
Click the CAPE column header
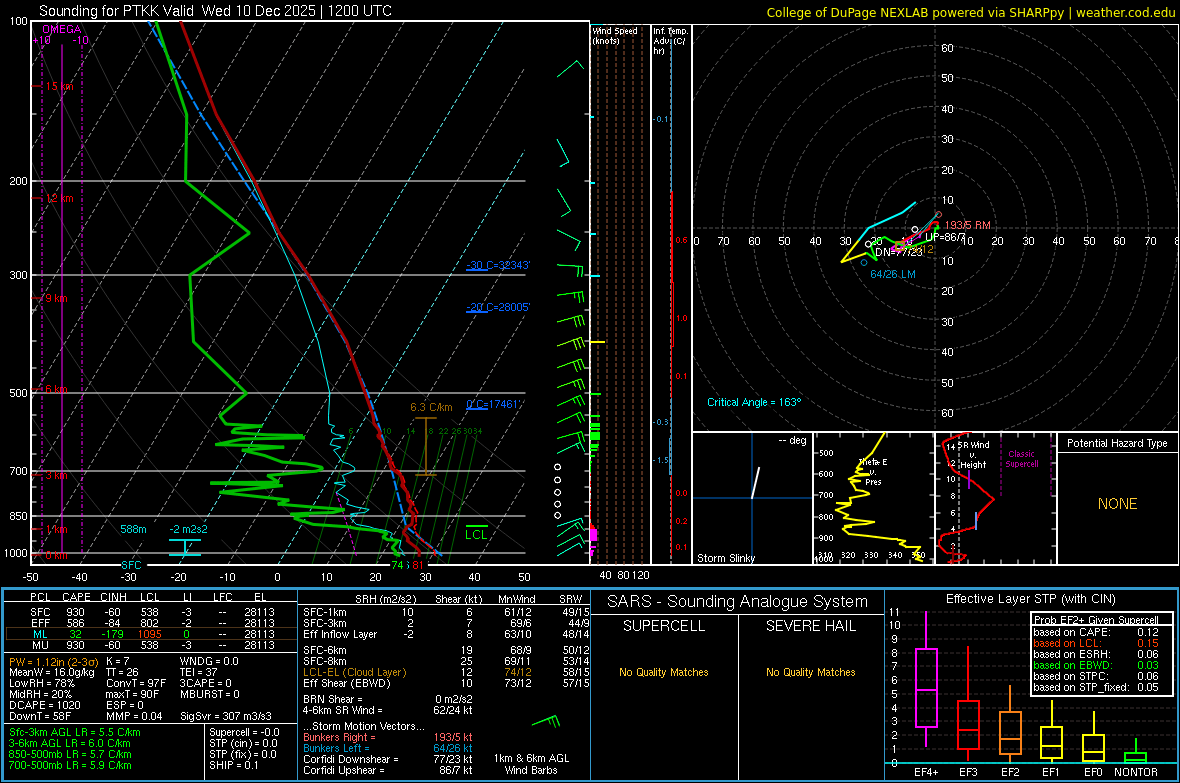[x=76, y=598]
